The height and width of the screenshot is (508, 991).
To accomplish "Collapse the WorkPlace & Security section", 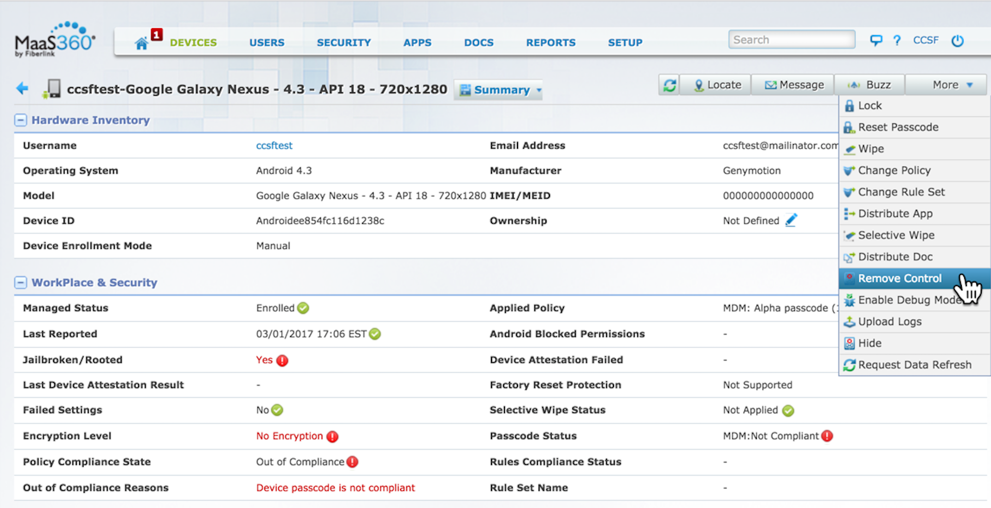I will click(x=20, y=283).
